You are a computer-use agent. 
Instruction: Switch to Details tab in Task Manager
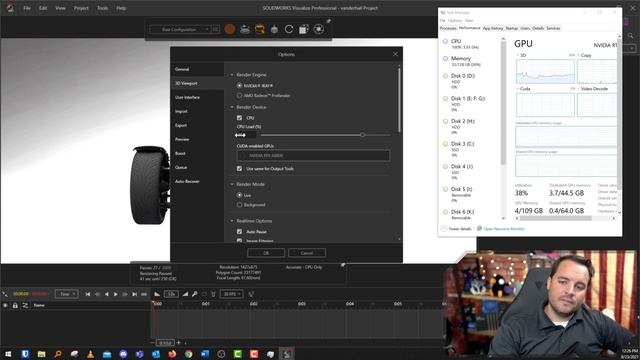coord(538,28)
